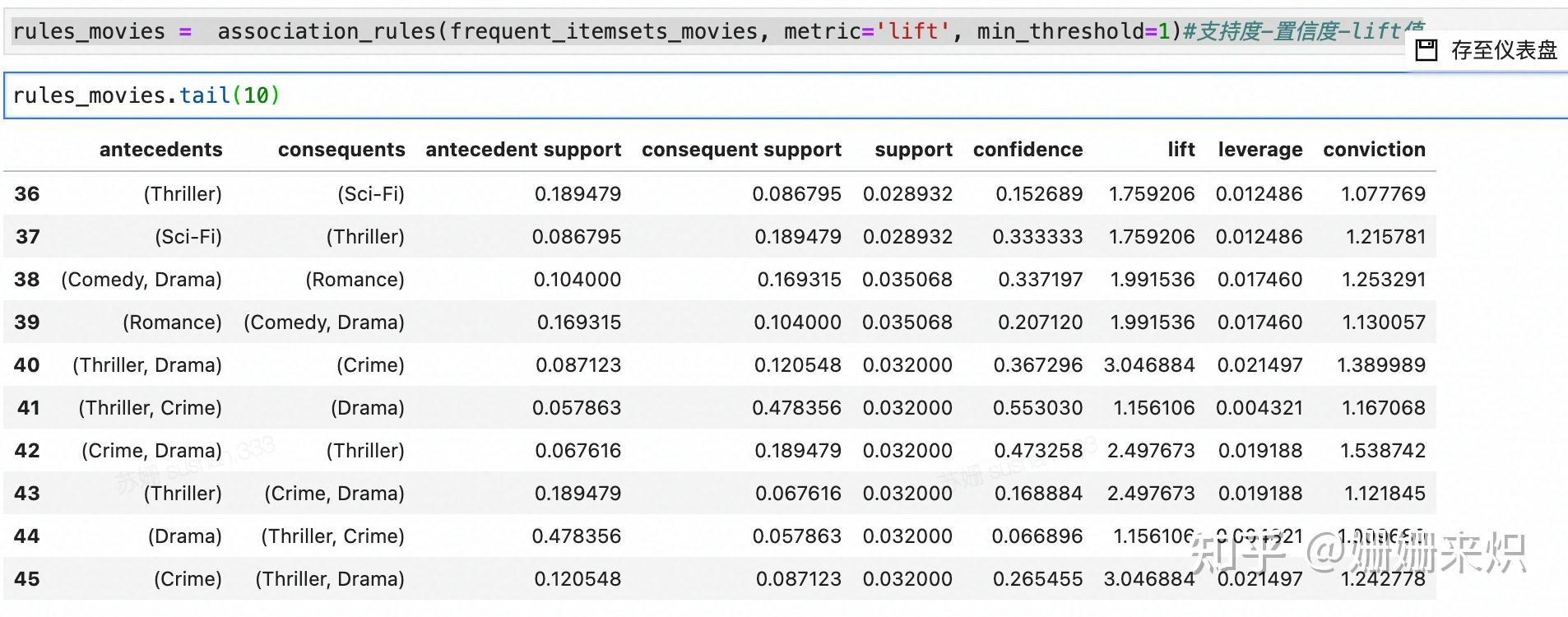Click the 存至仪表盘 button label

pos(1504,50)
